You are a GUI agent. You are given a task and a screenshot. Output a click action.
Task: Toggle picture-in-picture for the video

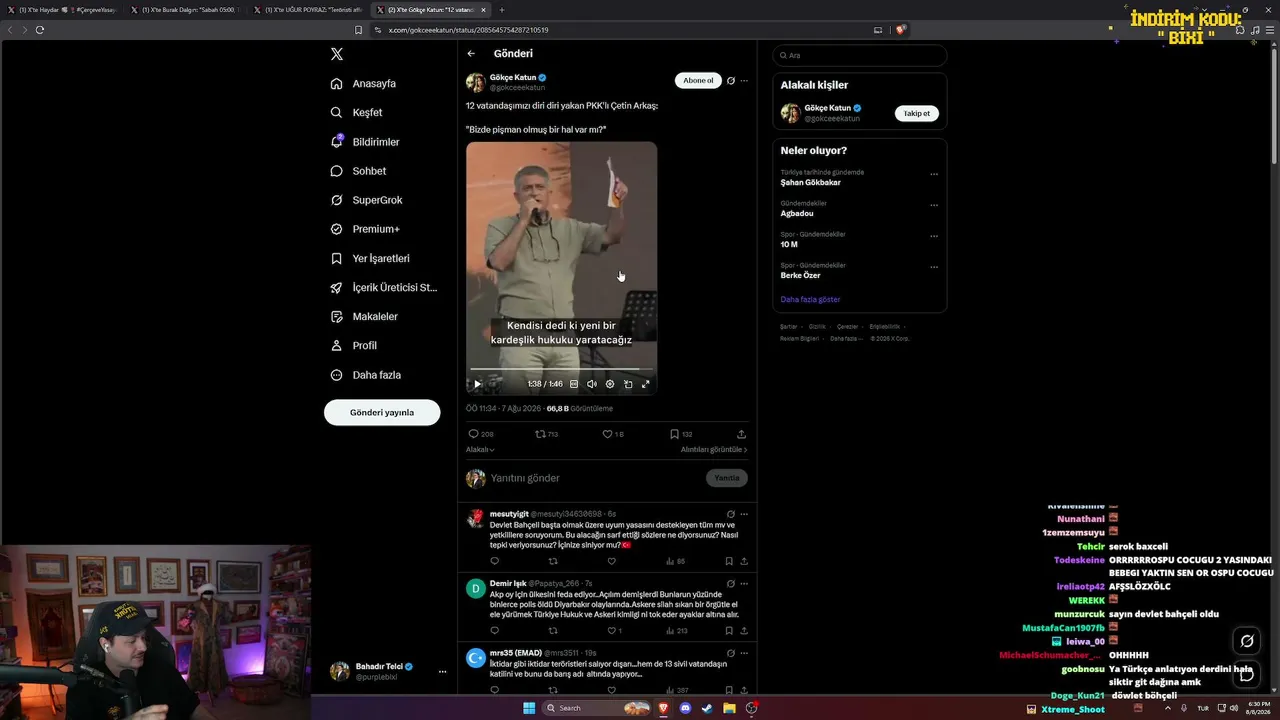(628, 384)
